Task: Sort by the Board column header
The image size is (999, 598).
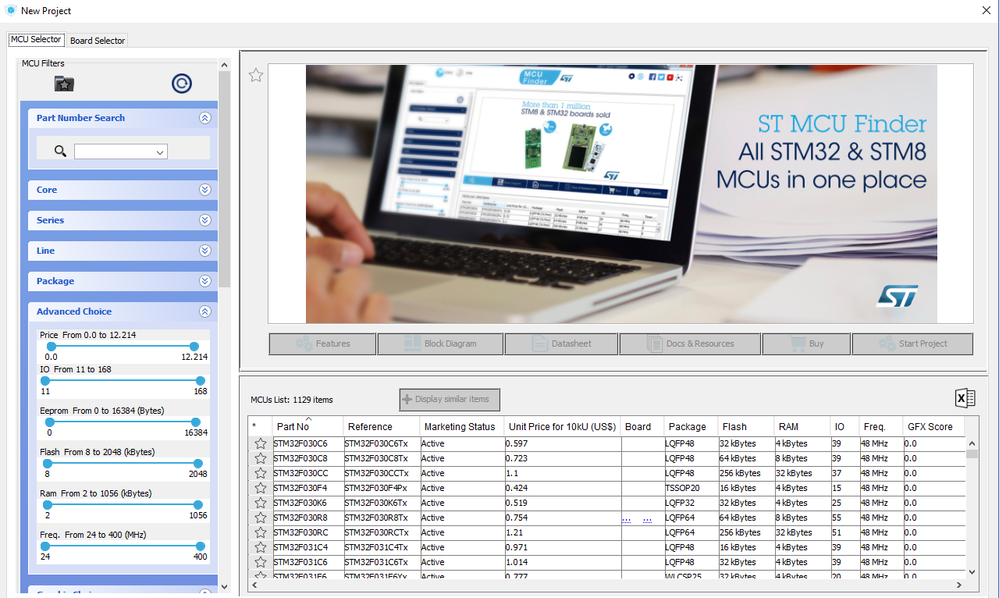Action: point(642,426)
